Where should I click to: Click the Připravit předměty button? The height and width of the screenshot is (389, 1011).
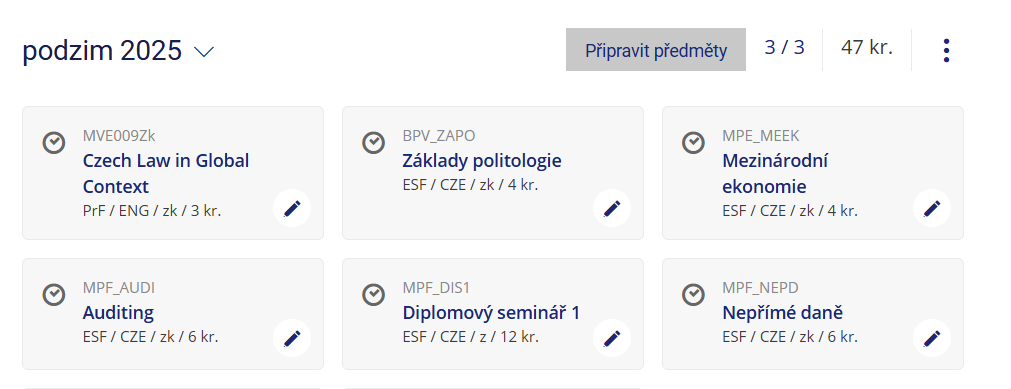coord(656,50)
